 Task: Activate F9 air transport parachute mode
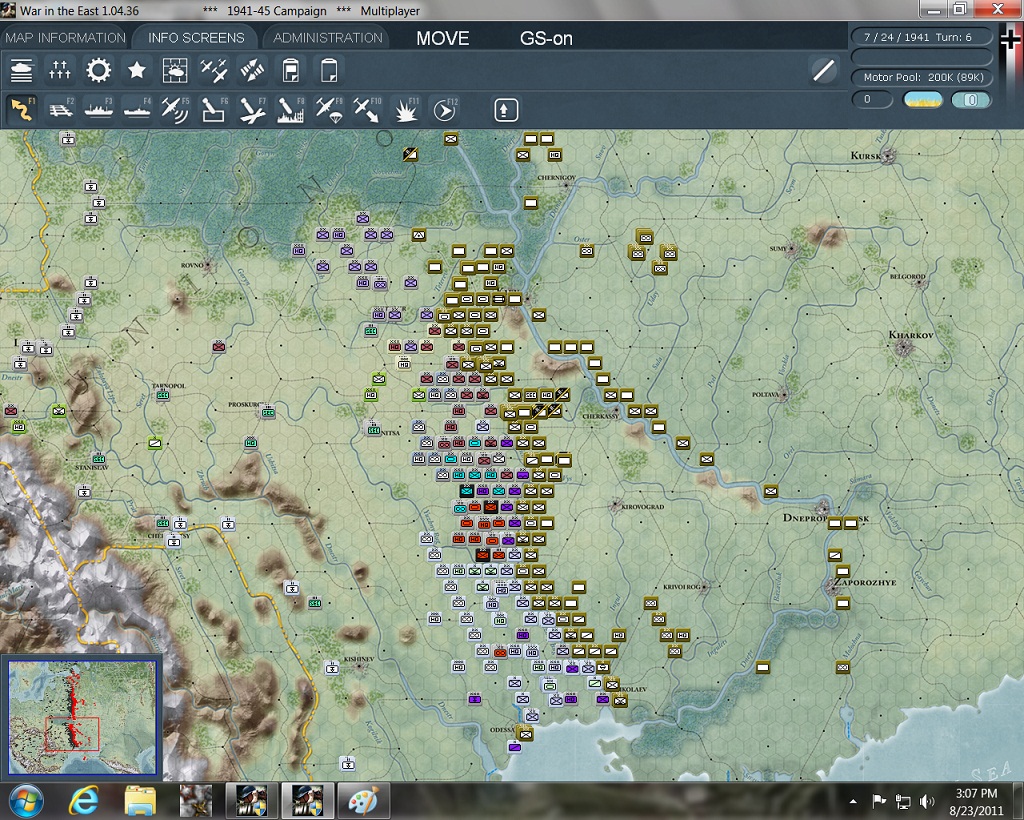tap(329, 109)
